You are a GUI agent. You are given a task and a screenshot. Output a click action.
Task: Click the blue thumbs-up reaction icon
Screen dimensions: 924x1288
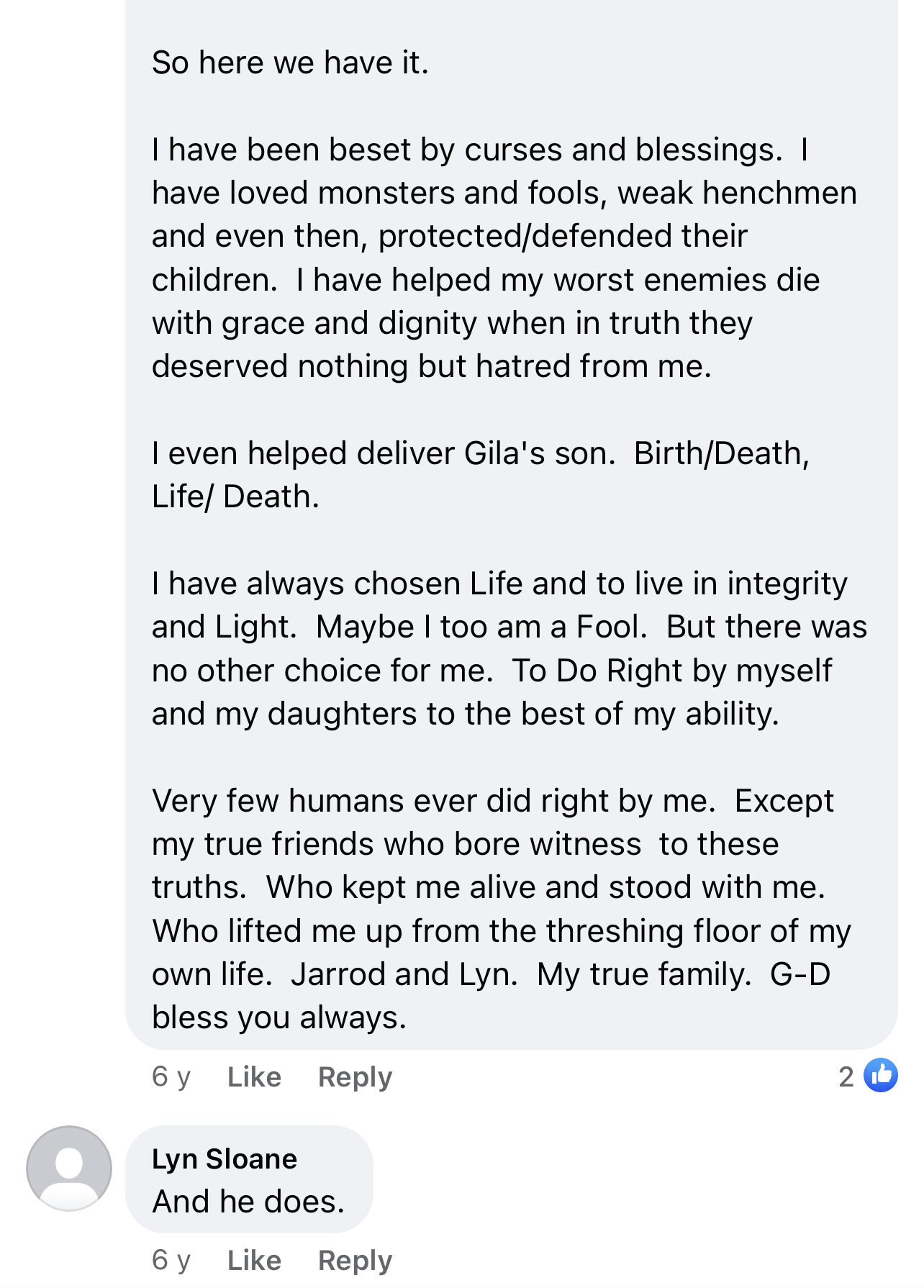[x=880, y=1076]
